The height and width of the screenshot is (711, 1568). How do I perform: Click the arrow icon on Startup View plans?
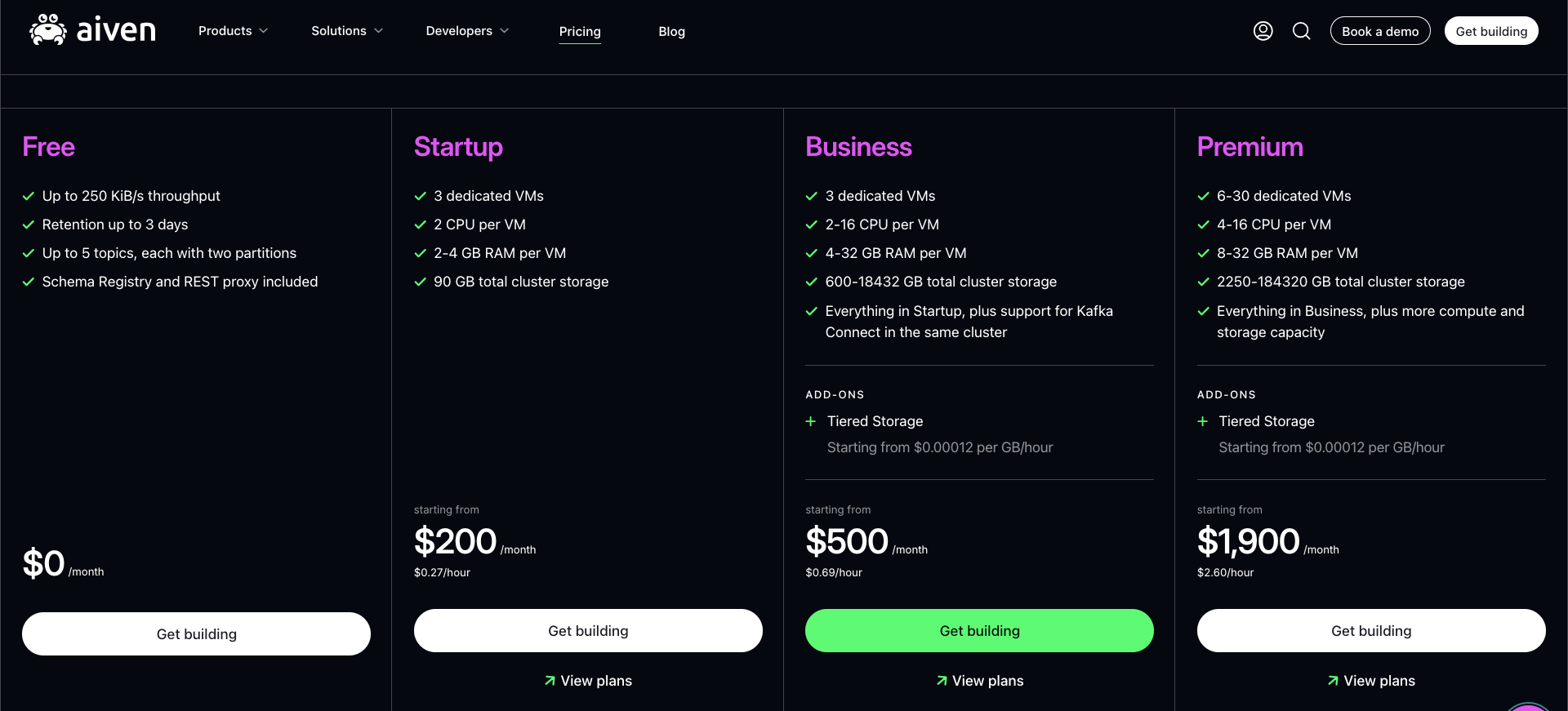coord(550,681)
